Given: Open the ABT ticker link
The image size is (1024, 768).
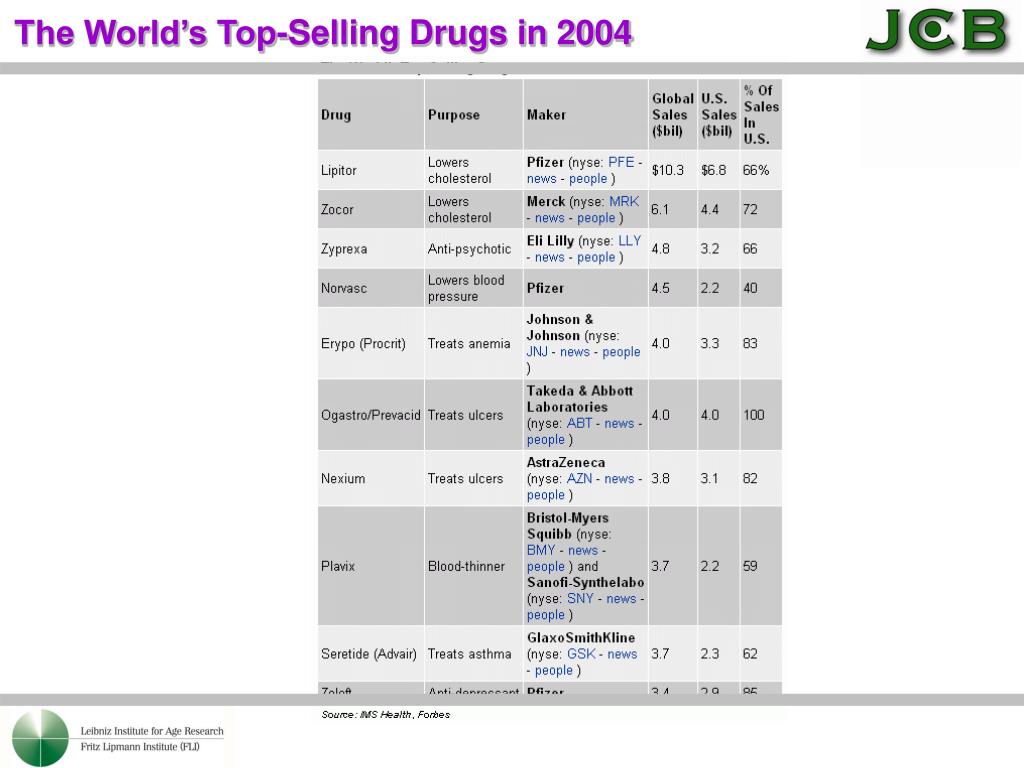Looking at the screenshot, I should point(579,423).
